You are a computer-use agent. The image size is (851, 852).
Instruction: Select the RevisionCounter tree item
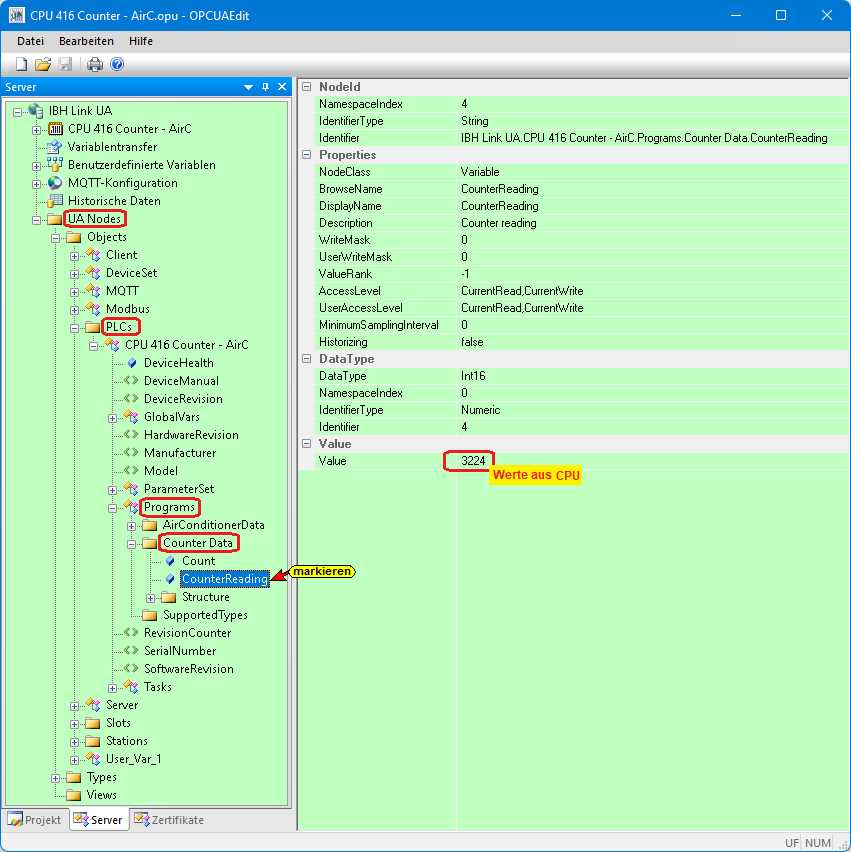point(187,633)
